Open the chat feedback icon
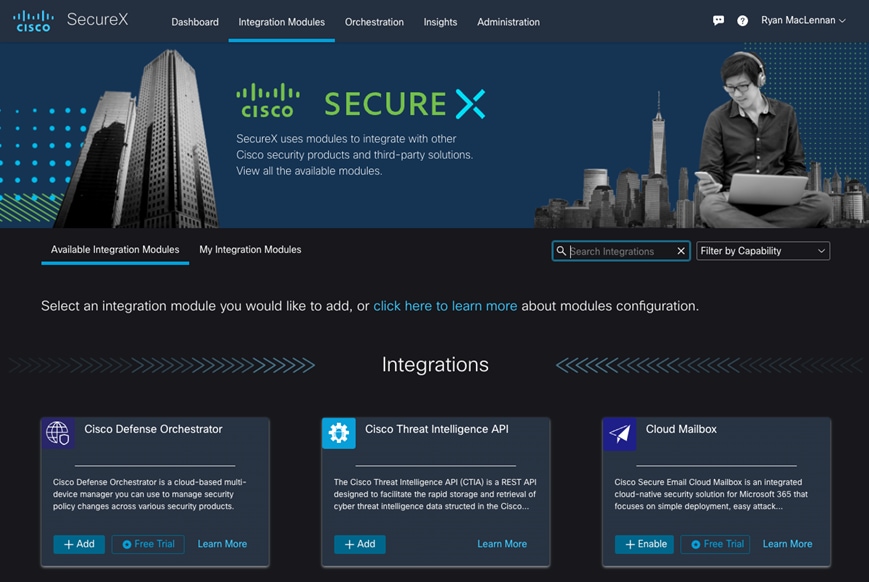Viewport: 869px width, 582px height. 718,21
